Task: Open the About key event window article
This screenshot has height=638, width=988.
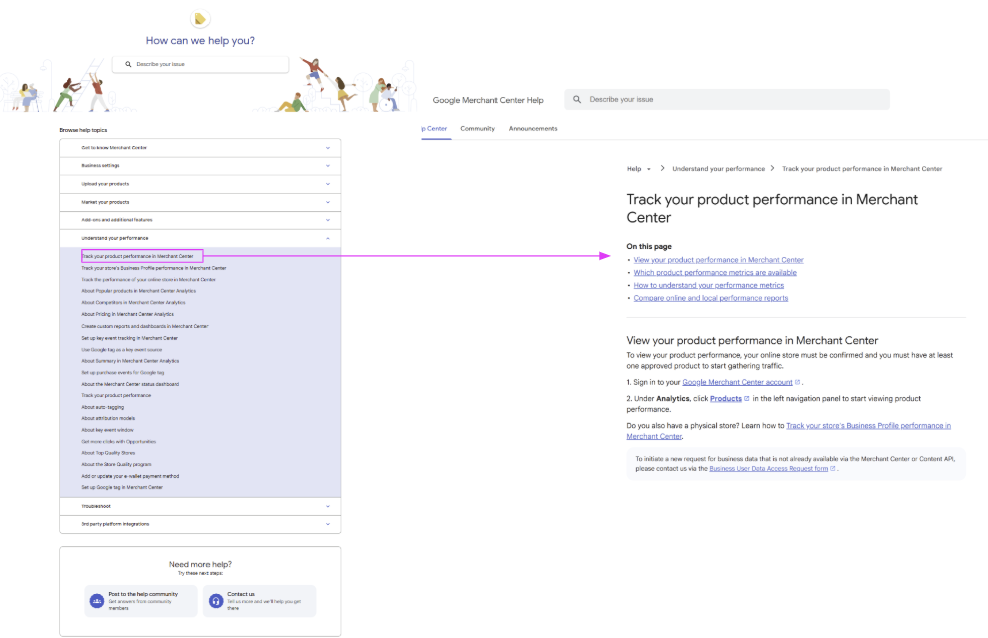Action: click(x=108, y=430)
